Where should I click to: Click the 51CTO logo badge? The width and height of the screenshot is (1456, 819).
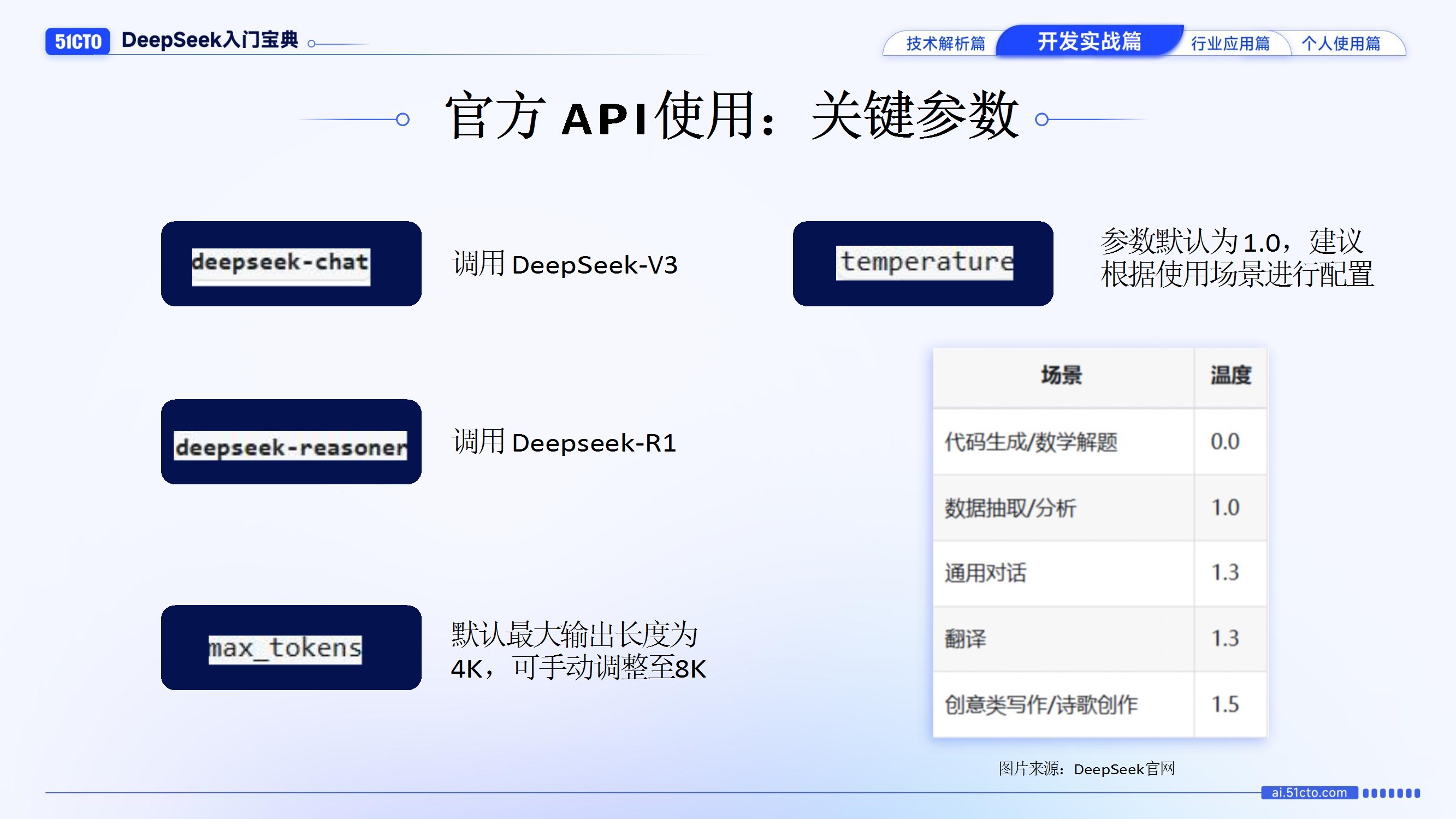[78, 41]
